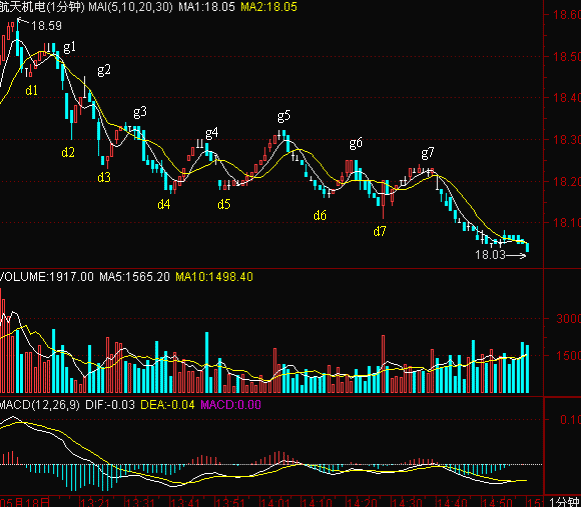
Task: Select the 18.59 high price marker
Action: [x=46, y=26]
